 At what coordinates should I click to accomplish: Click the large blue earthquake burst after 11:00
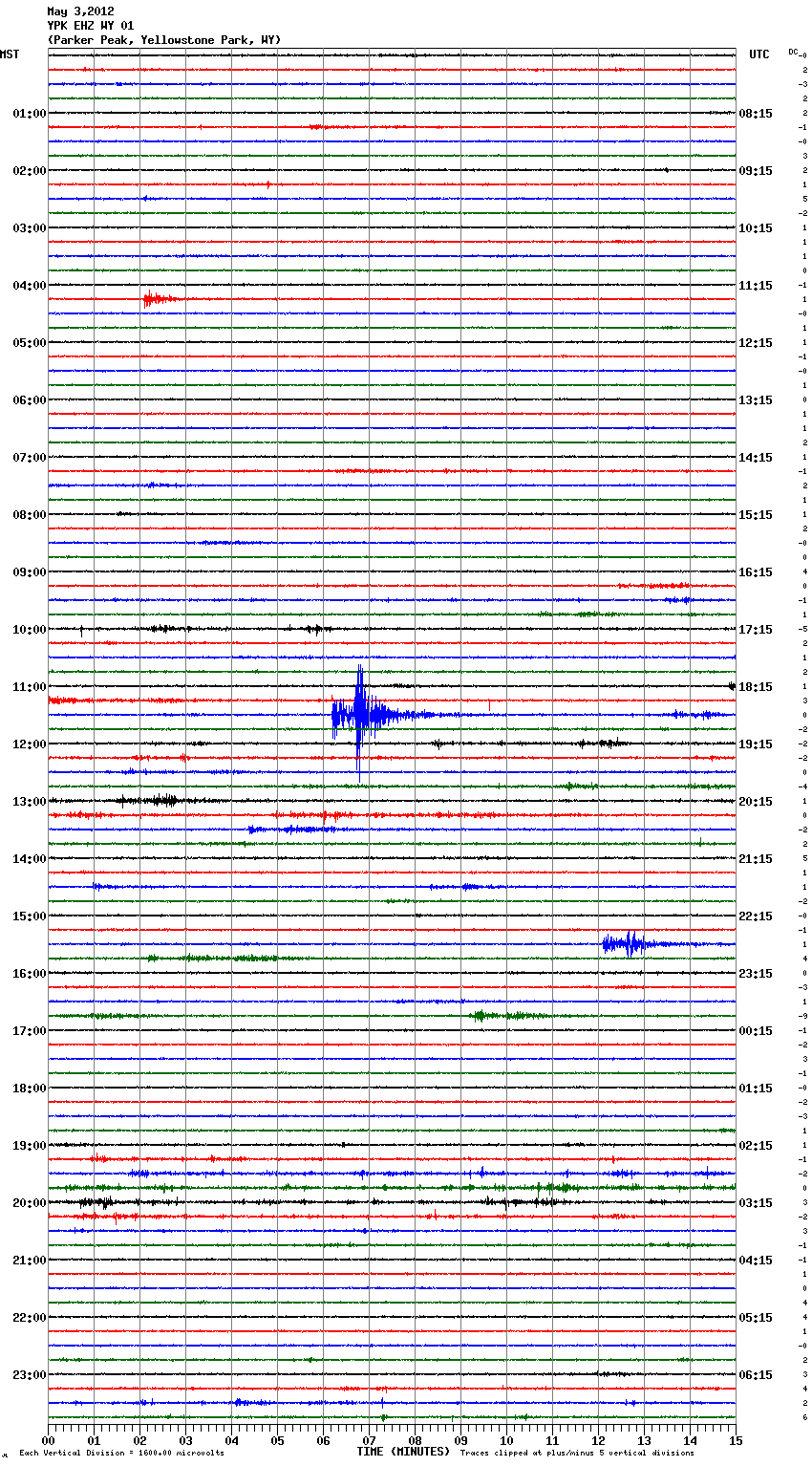coord(368,717)
